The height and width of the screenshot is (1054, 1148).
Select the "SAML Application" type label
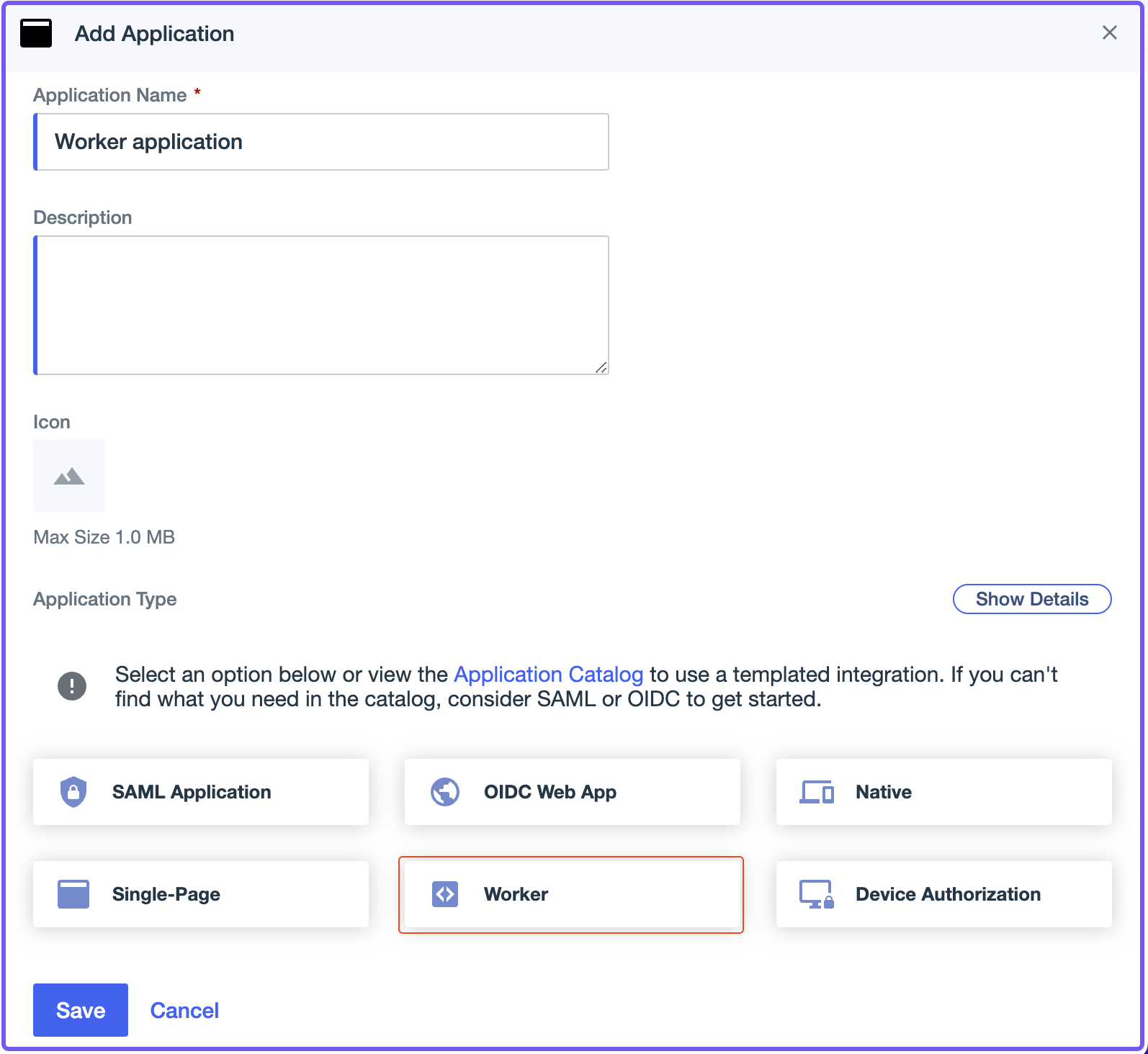[192, 792]
